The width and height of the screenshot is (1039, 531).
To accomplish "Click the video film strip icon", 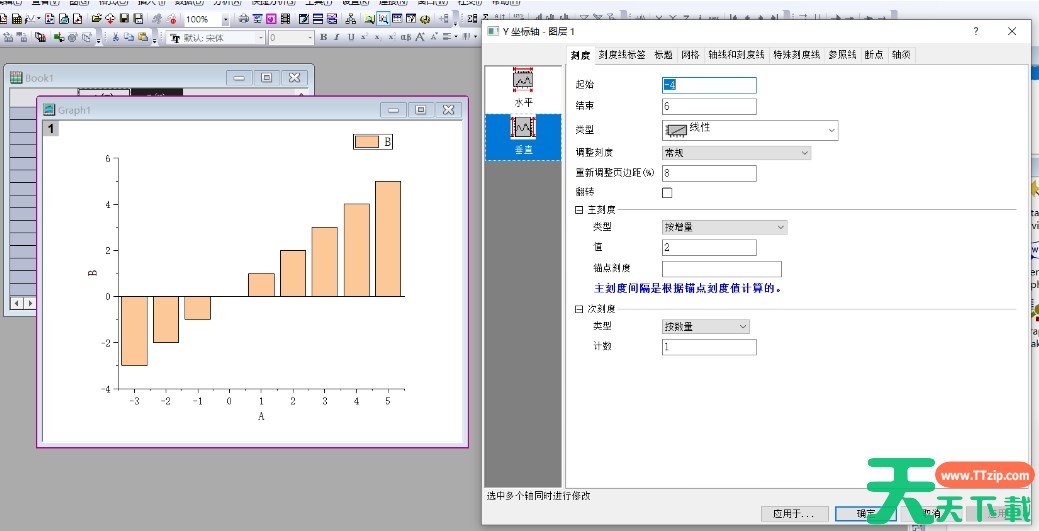I will point(286,19).
